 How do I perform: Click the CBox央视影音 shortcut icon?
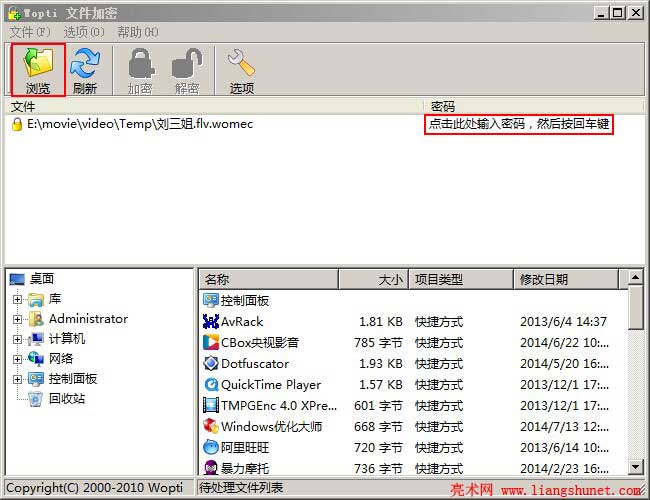pos(211,342)
